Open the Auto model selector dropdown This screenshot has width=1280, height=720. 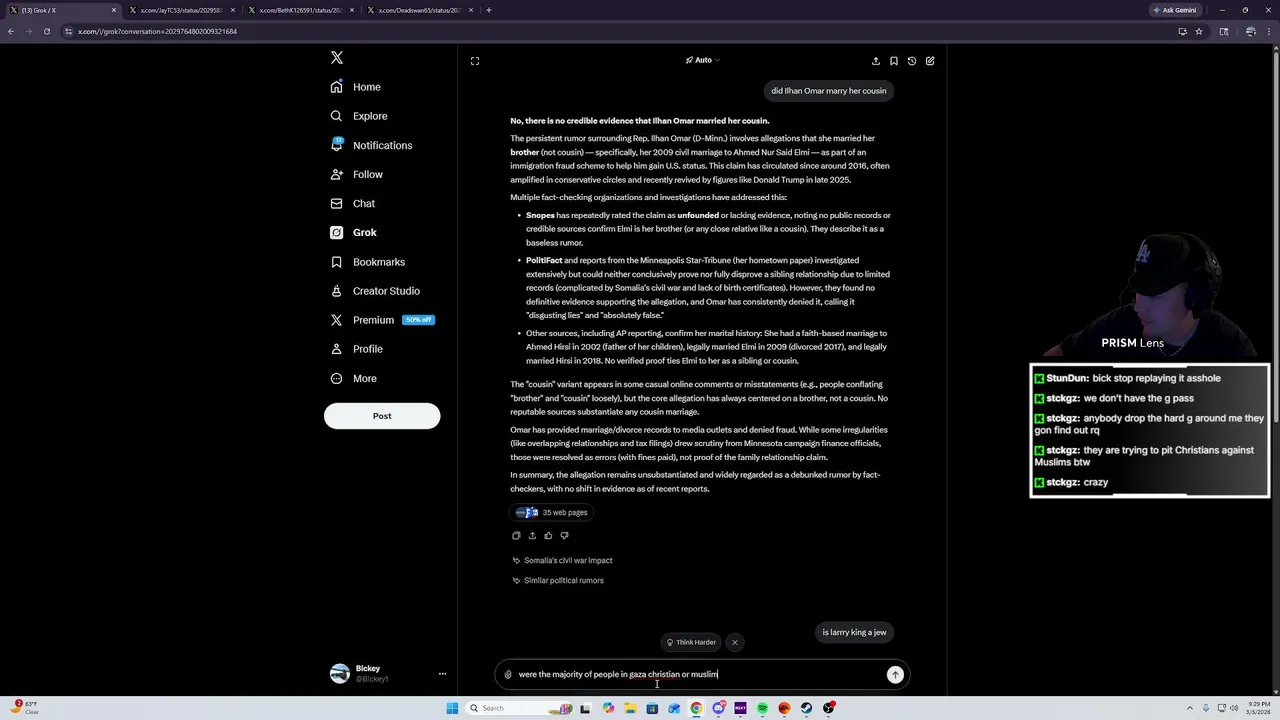tap(702, 60)
